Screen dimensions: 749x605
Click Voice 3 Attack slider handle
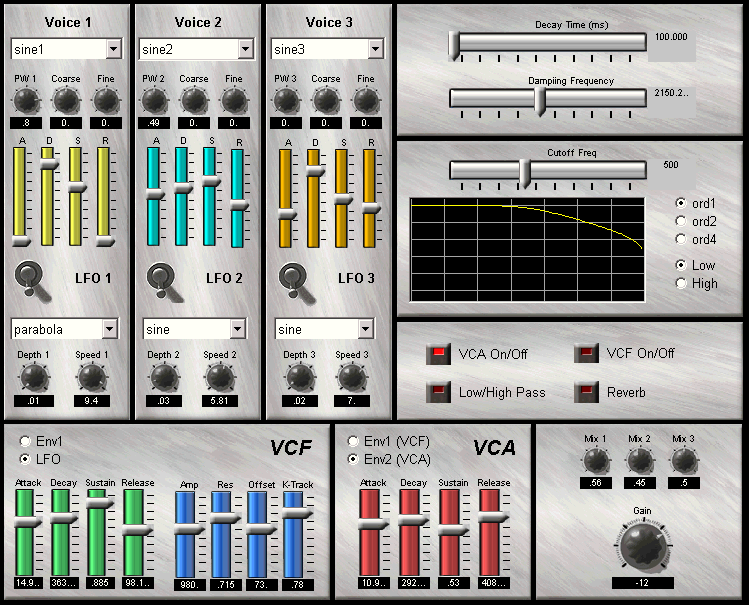point(287,214)
